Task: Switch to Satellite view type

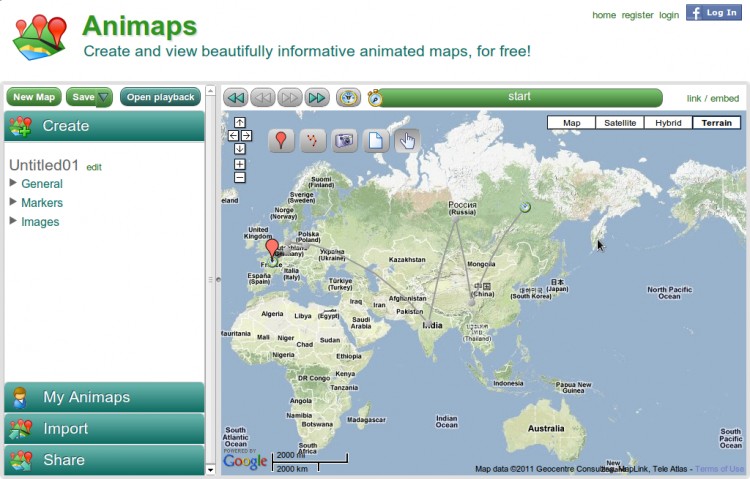Action: tap(620, 123)
